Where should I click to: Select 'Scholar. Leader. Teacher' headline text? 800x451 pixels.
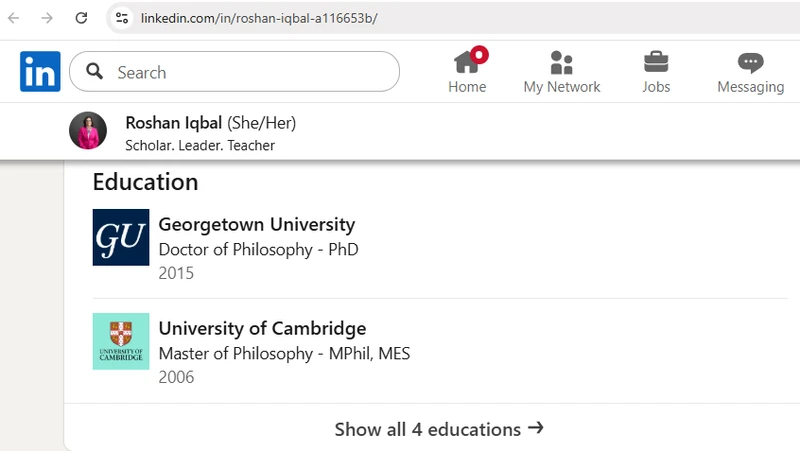200,145
